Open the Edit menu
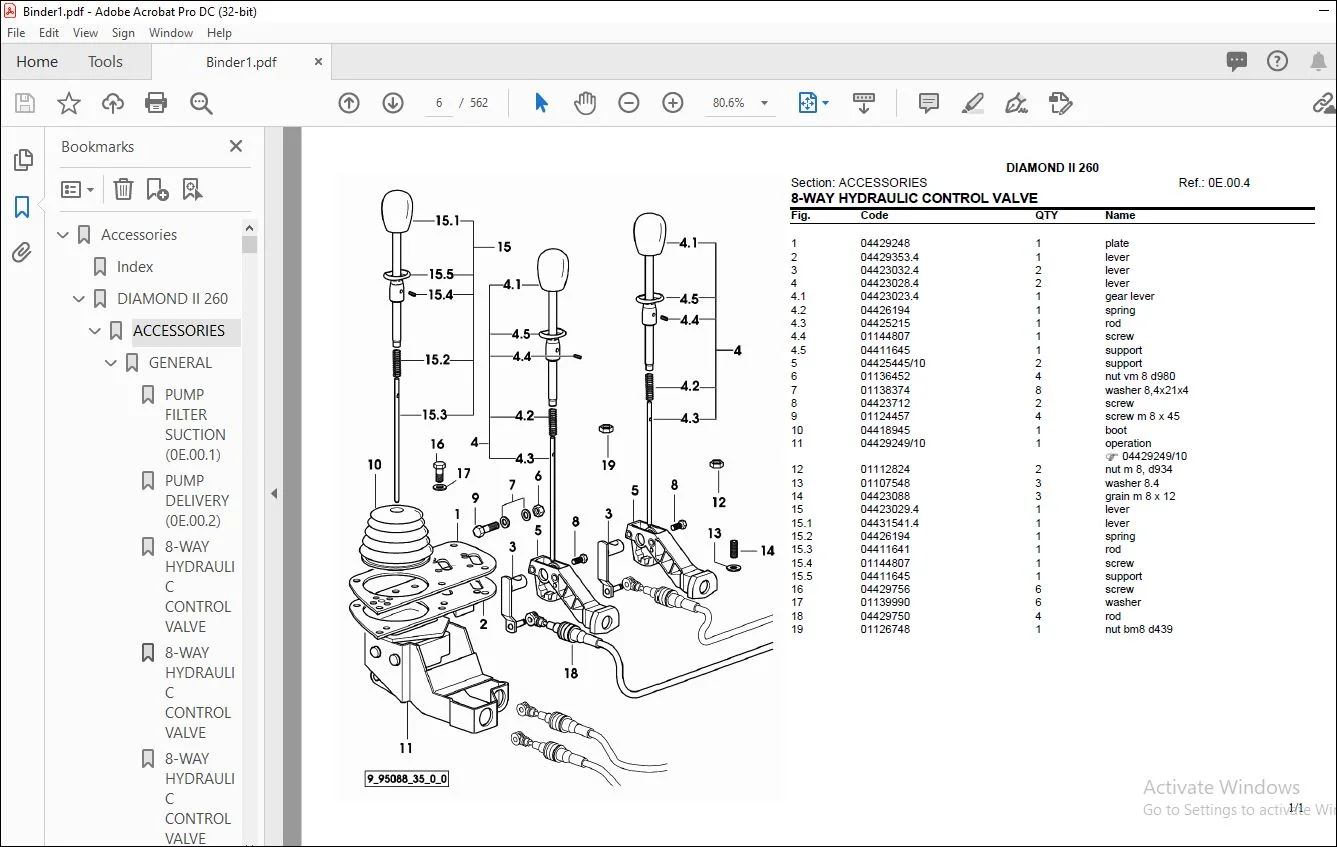1337x847 pixels. (49, 33)
